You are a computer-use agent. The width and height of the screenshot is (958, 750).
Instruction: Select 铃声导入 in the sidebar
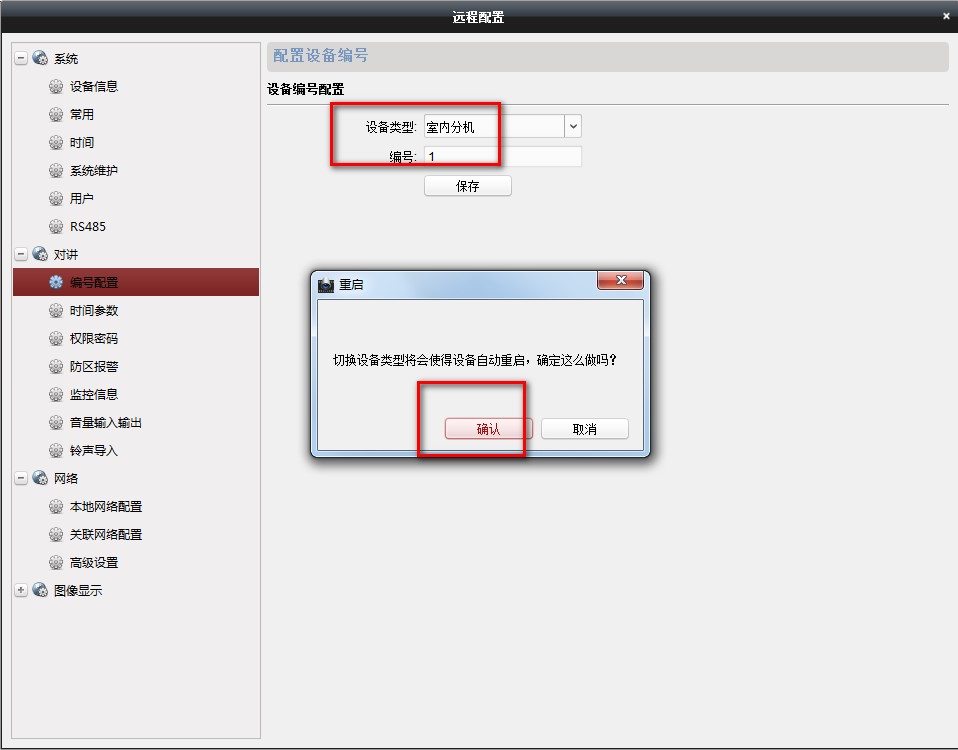pyautogui.click(x=94, y=451)
